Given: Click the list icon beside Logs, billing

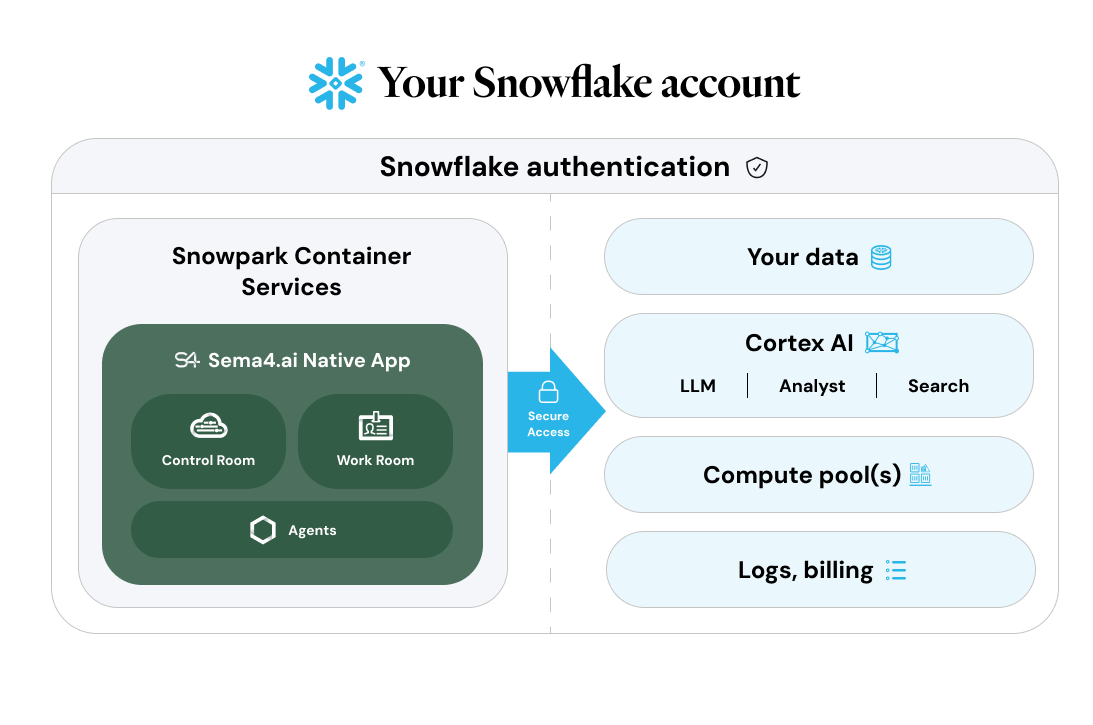Looking at the screenshot, I should pos(896,570).
